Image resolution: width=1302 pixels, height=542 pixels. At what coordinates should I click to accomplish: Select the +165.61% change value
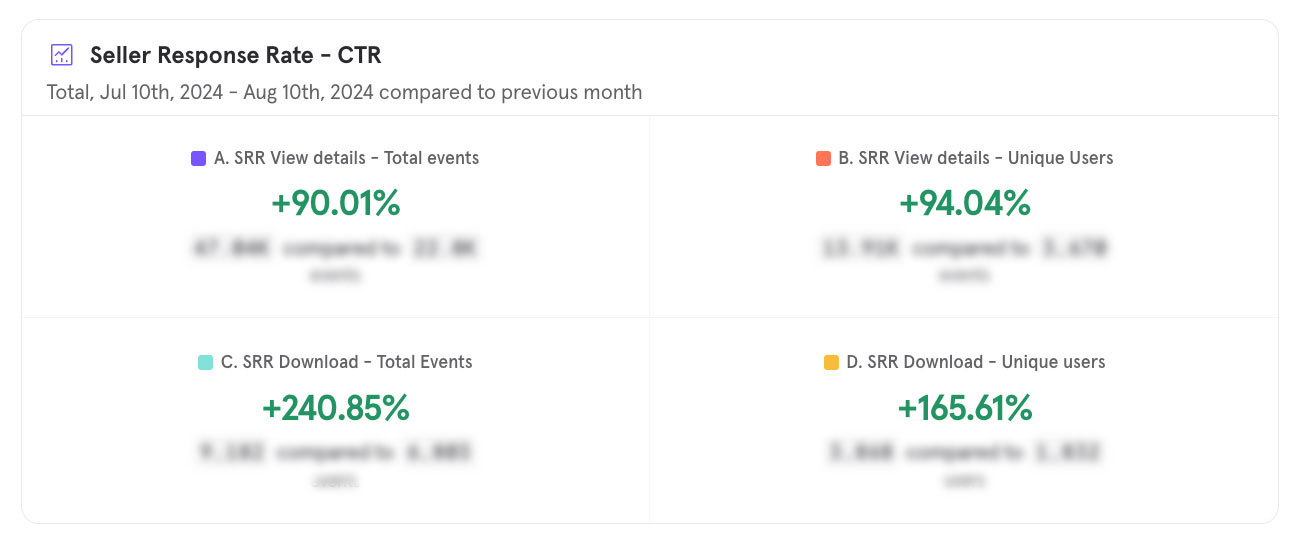coord(964,408)
